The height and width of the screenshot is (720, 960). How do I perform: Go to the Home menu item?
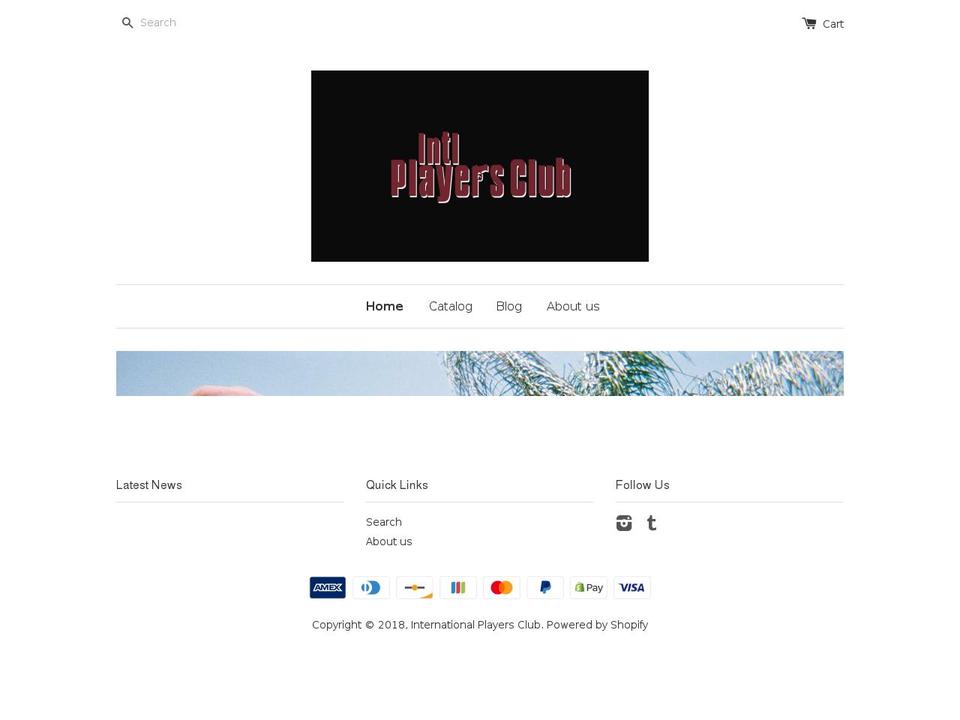pyautogui.click(x=384, y=306)
